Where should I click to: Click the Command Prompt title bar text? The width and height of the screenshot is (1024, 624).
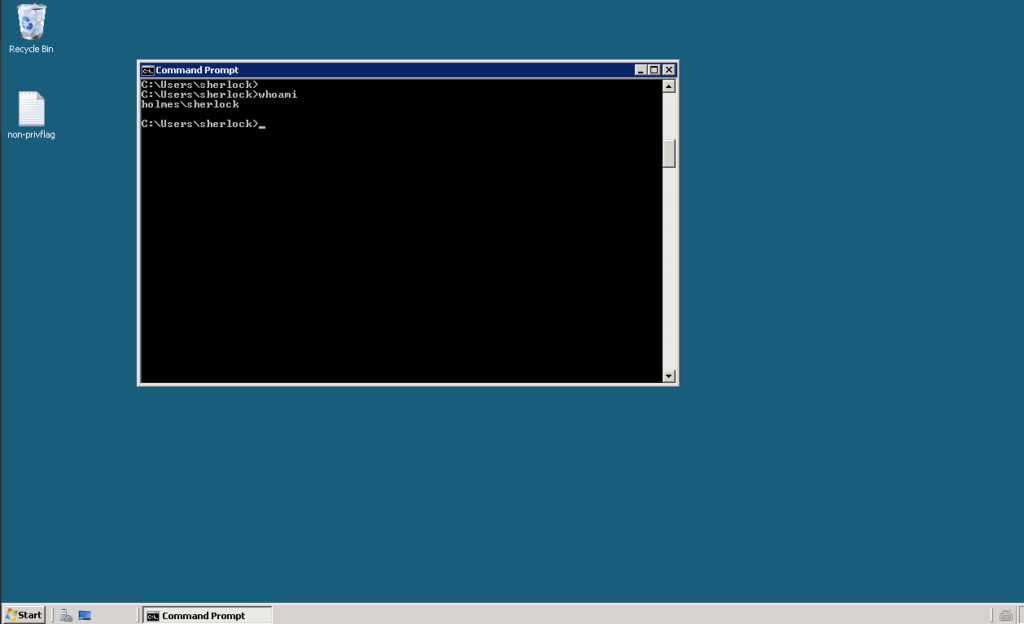coord(197,70)
